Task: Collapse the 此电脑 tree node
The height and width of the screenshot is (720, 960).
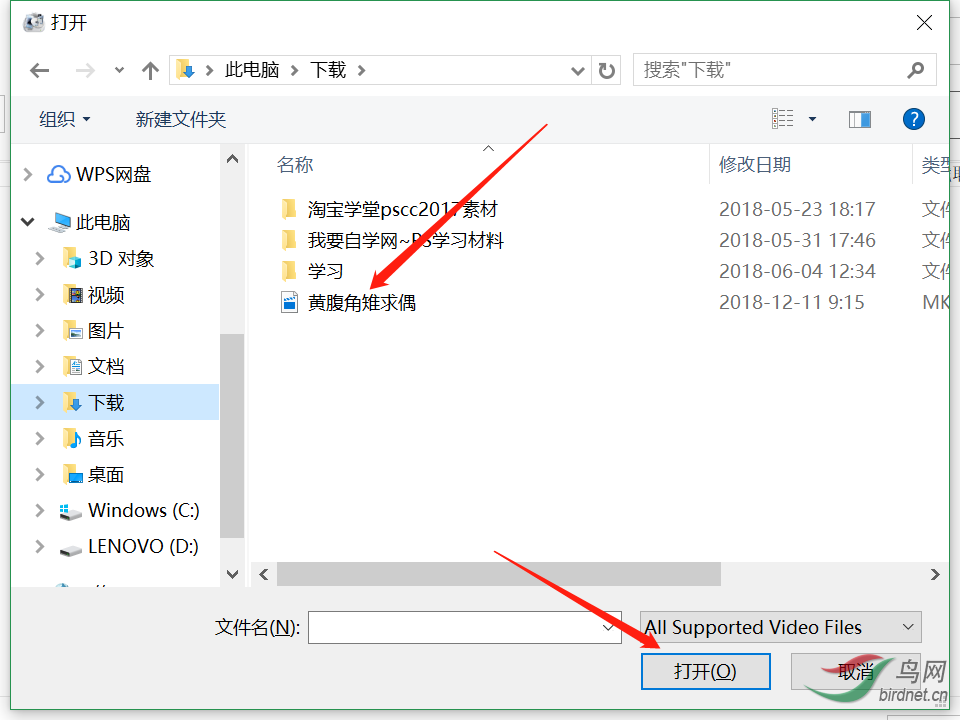Action: [28, 222]
